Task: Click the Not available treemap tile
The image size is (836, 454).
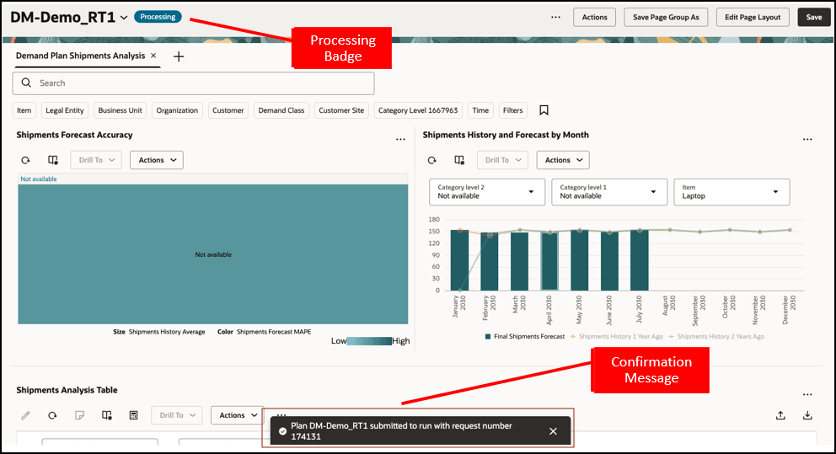Action: tap(213, 254)
